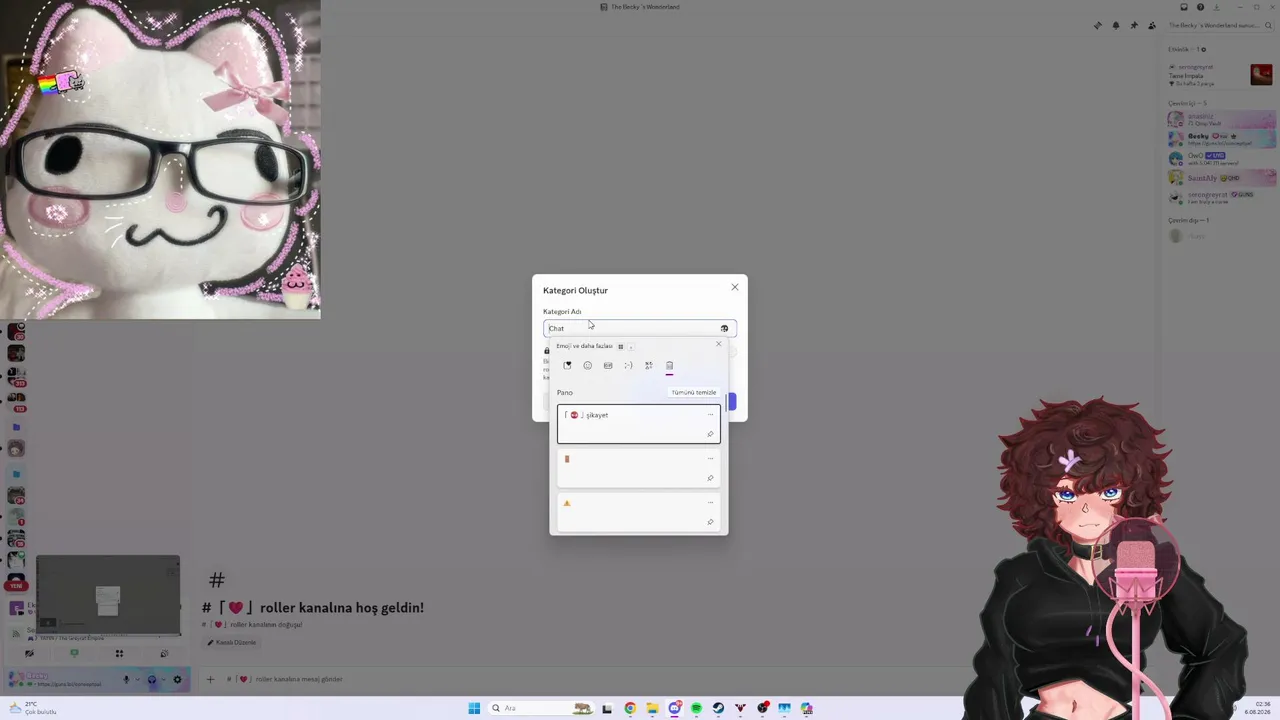Open the weather widget on taskbar

point(32,708)
